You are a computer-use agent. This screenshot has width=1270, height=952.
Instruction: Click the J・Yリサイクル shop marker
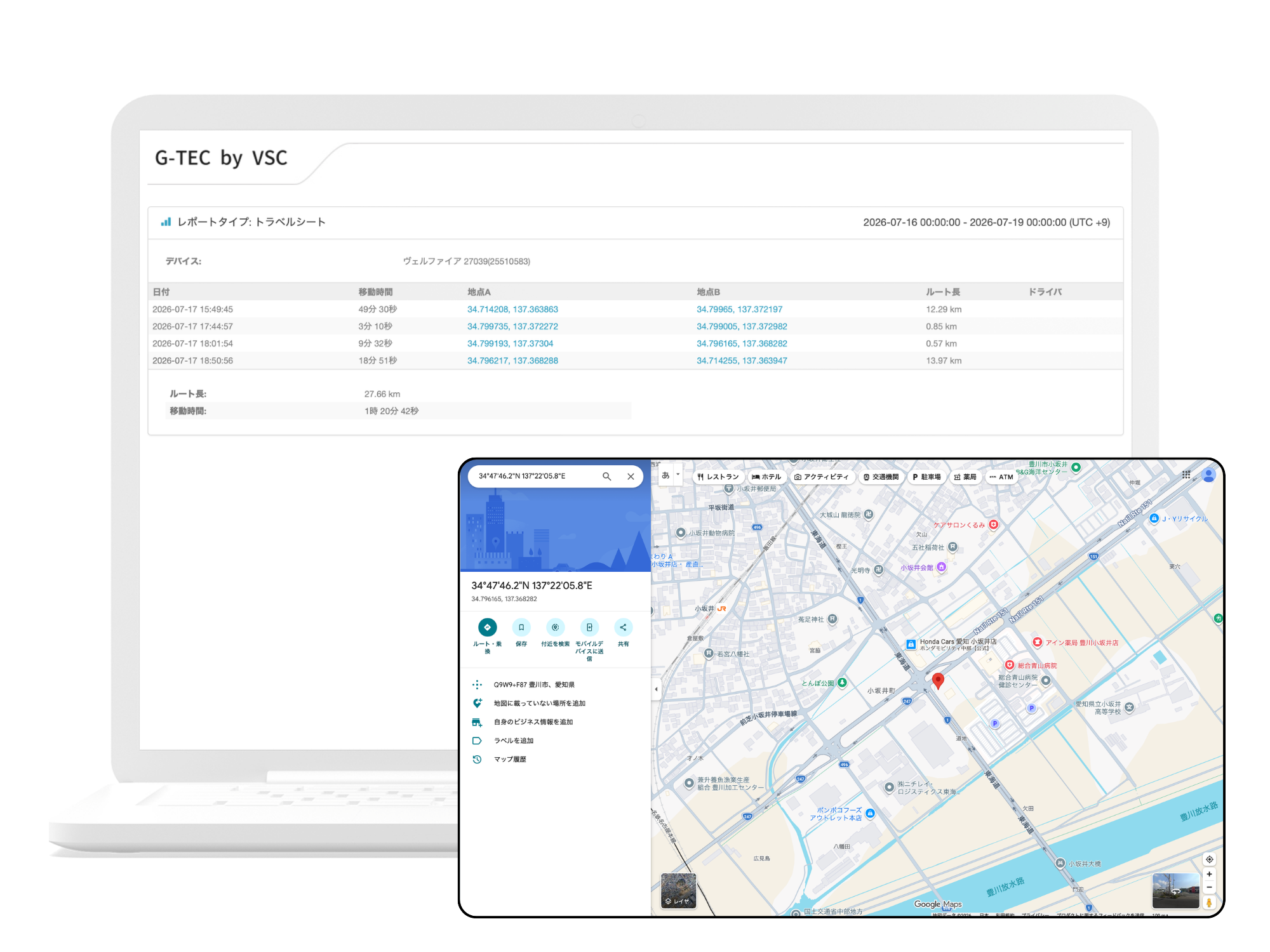(1154, 519)
